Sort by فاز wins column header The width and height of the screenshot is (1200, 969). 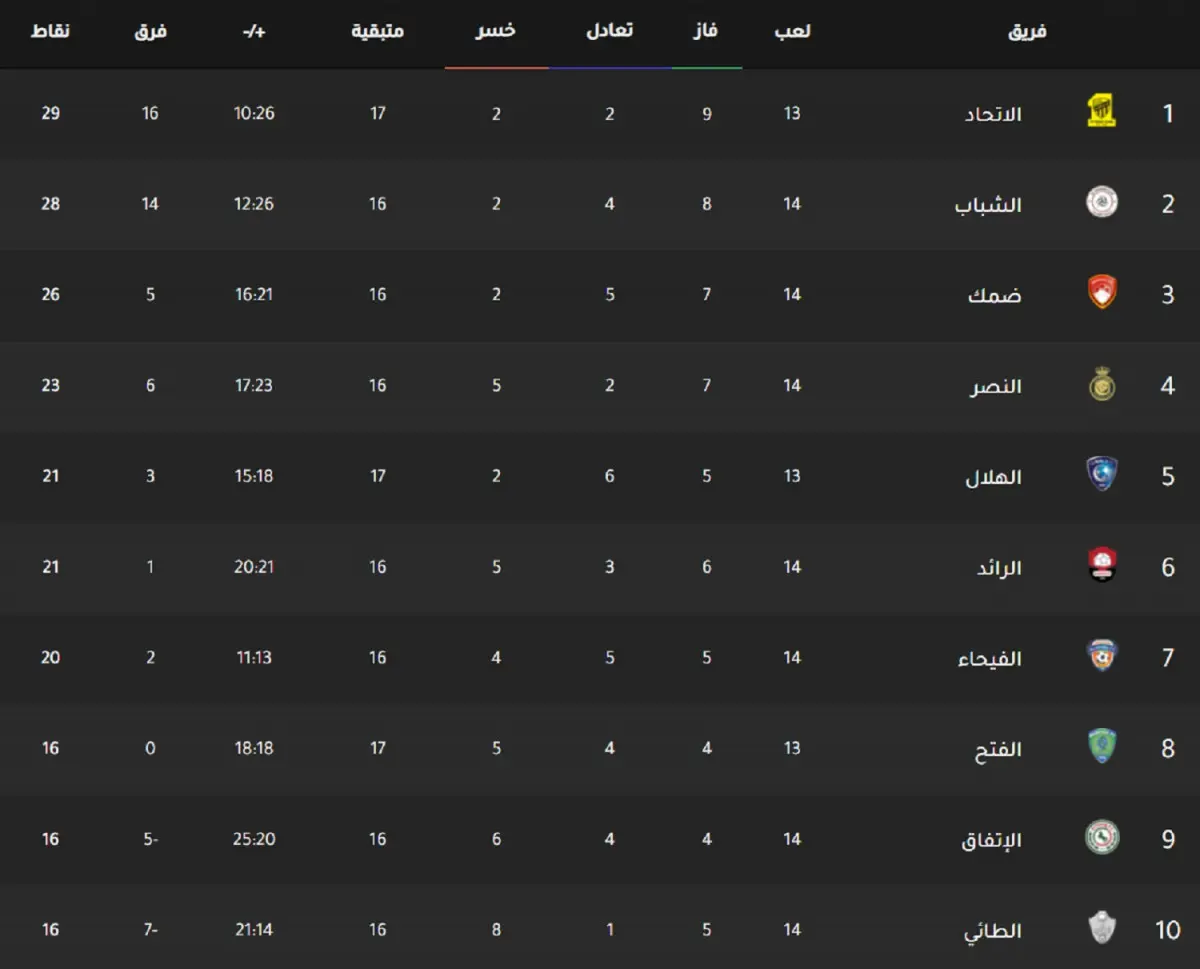pyautogui.click(x=706, y=31)
